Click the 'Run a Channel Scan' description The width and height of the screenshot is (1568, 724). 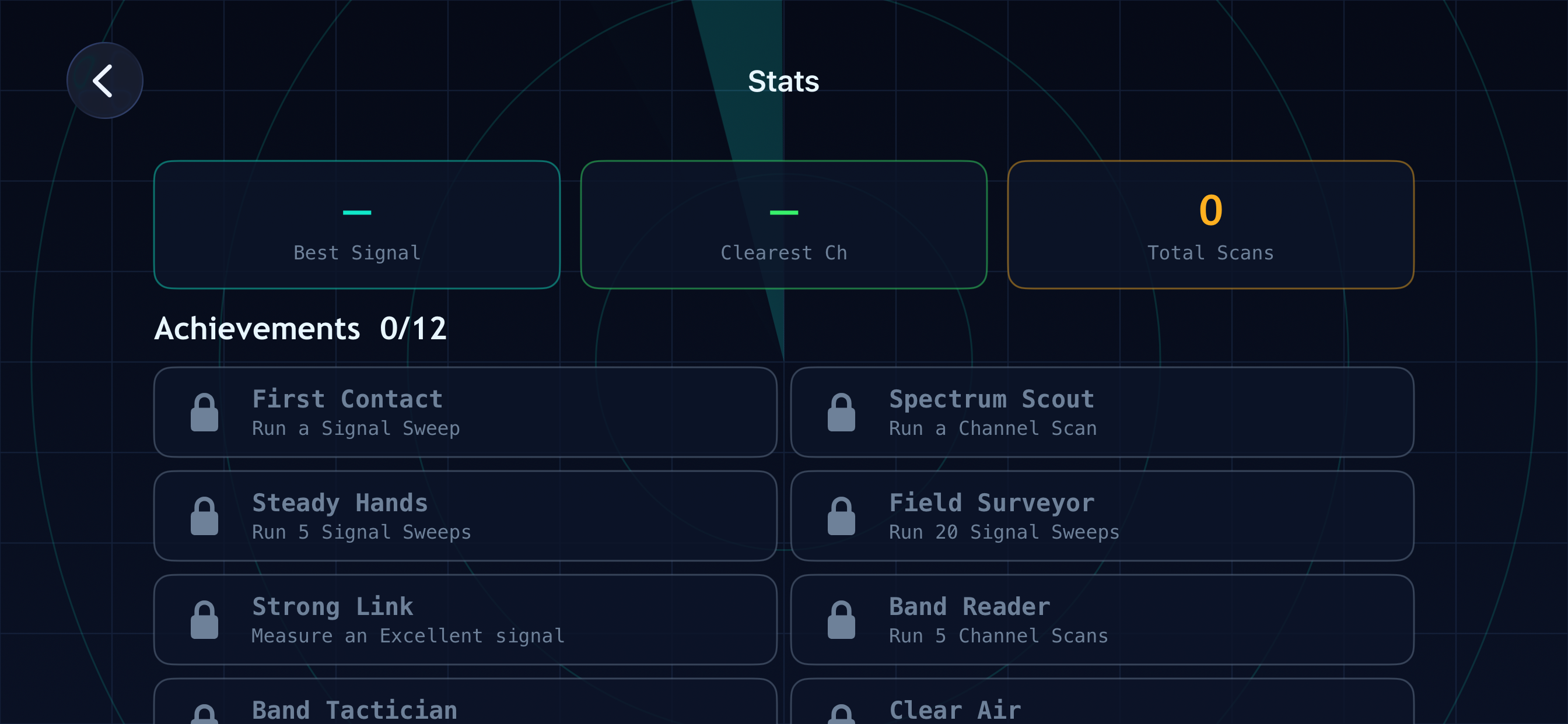click(x=993, y=428)
